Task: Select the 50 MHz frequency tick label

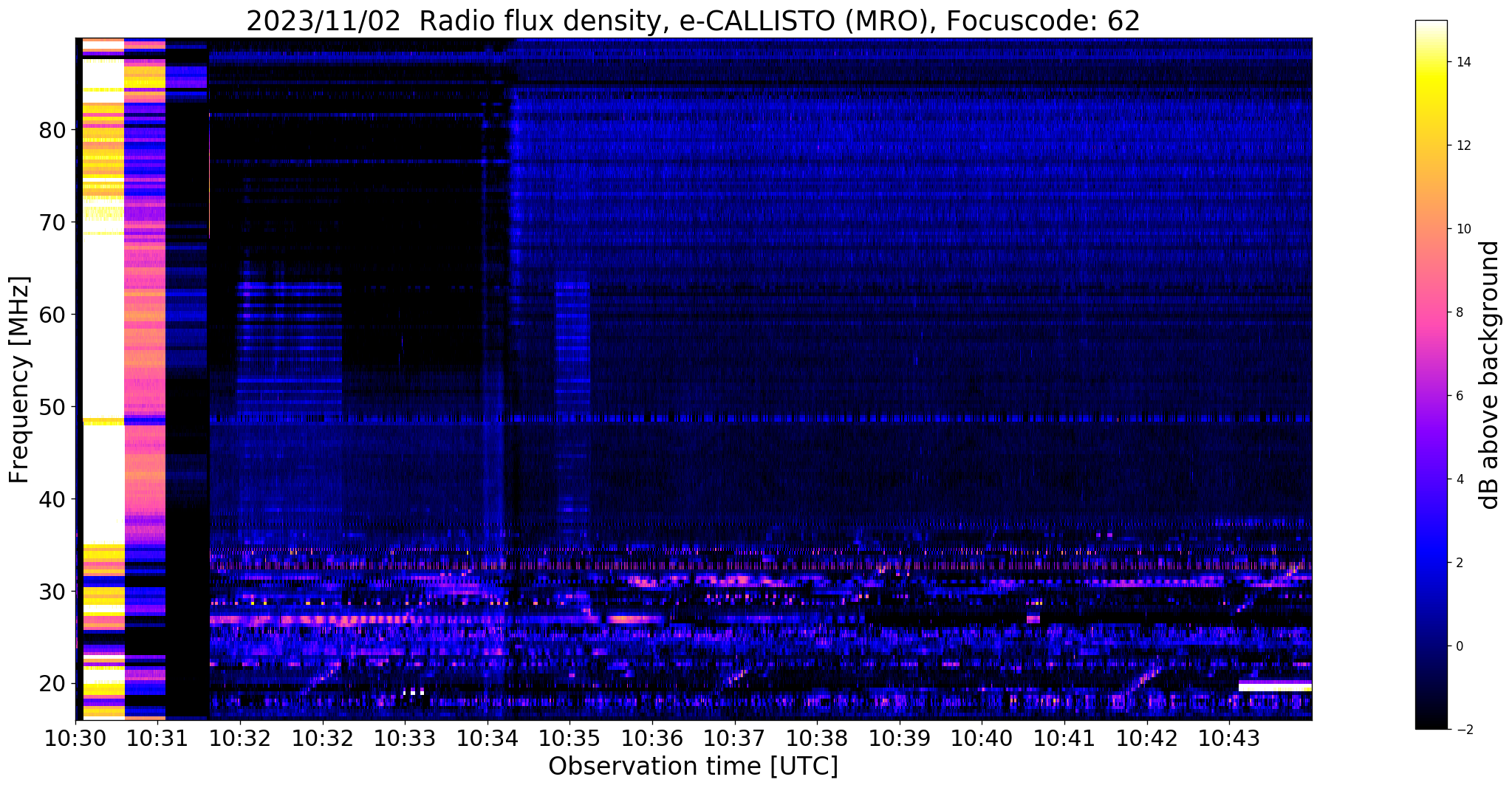Action: click(x=52, y=407)
